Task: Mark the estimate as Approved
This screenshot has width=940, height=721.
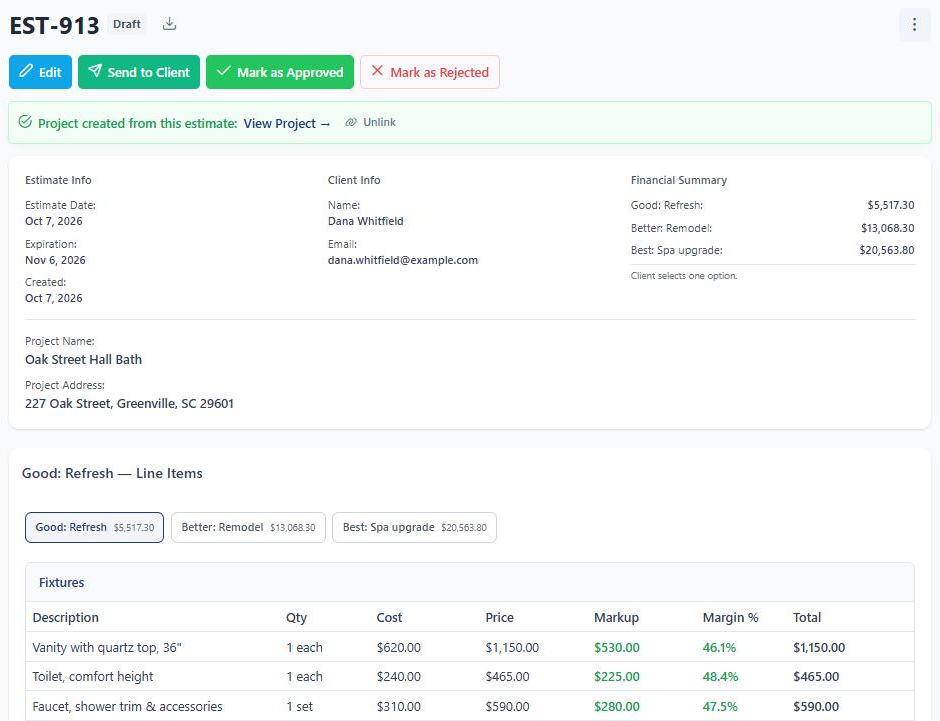Action: (279, 72)
